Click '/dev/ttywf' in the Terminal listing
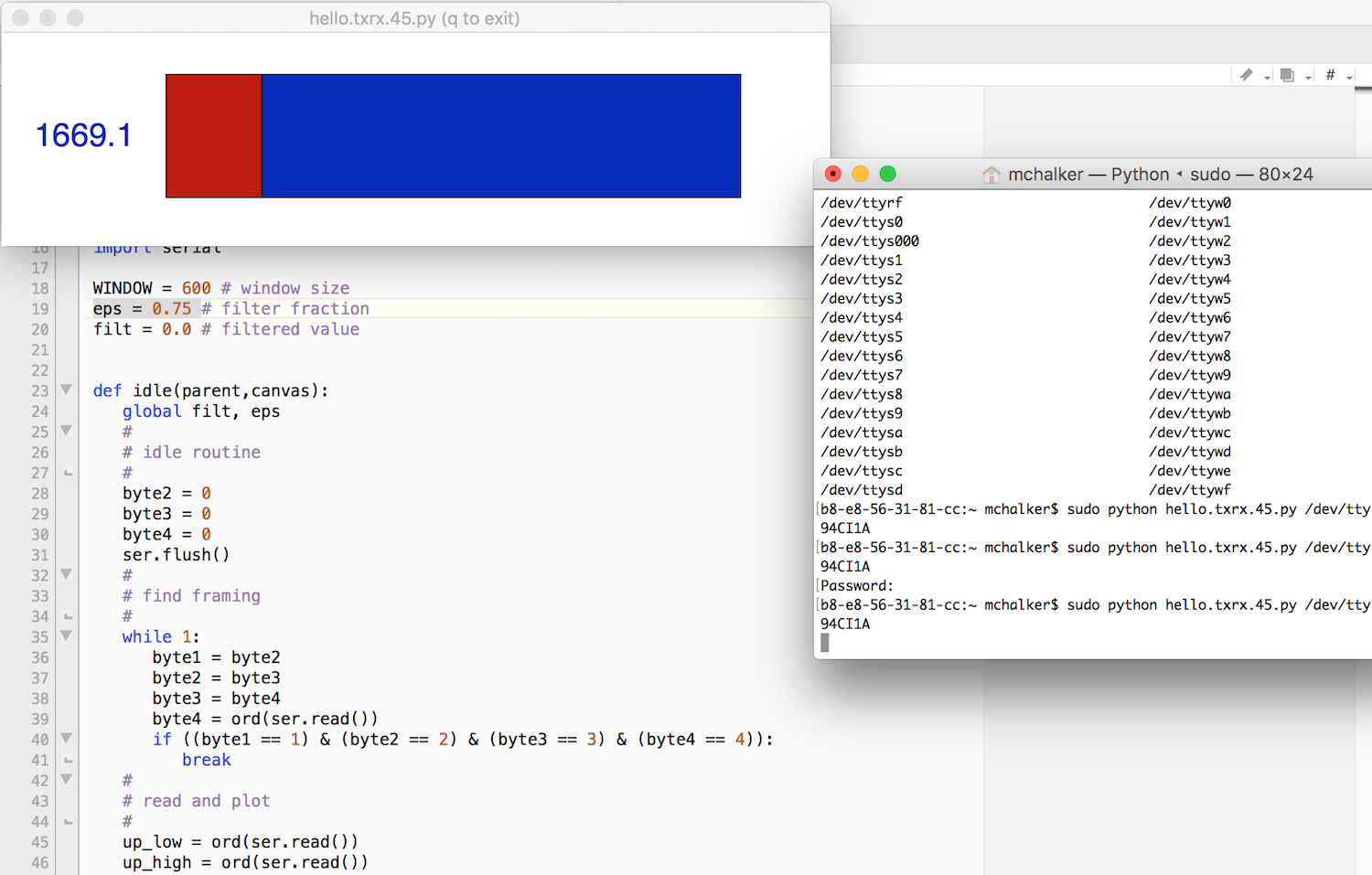 point(1190,490)
